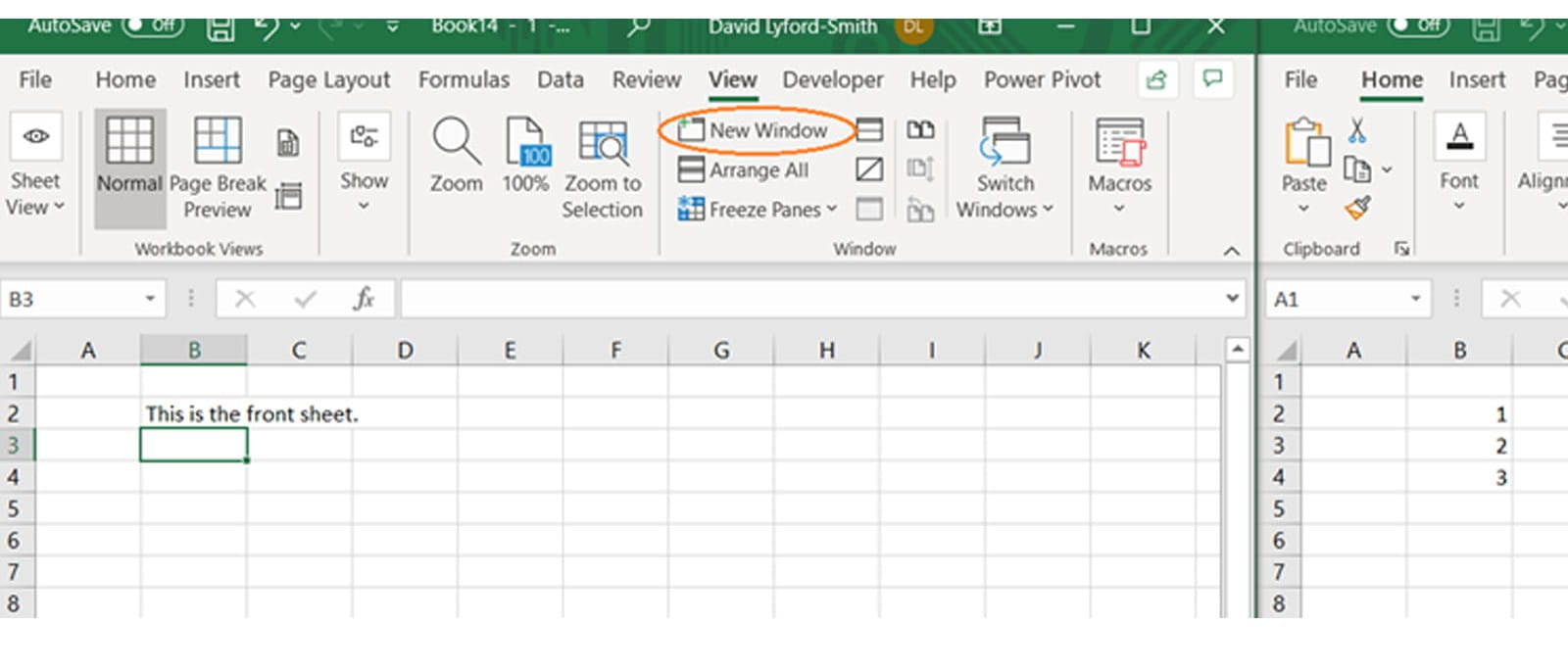
Task: Click the Zoom to Selection icon
Action: pyautogui.click(x=602, y=143)
